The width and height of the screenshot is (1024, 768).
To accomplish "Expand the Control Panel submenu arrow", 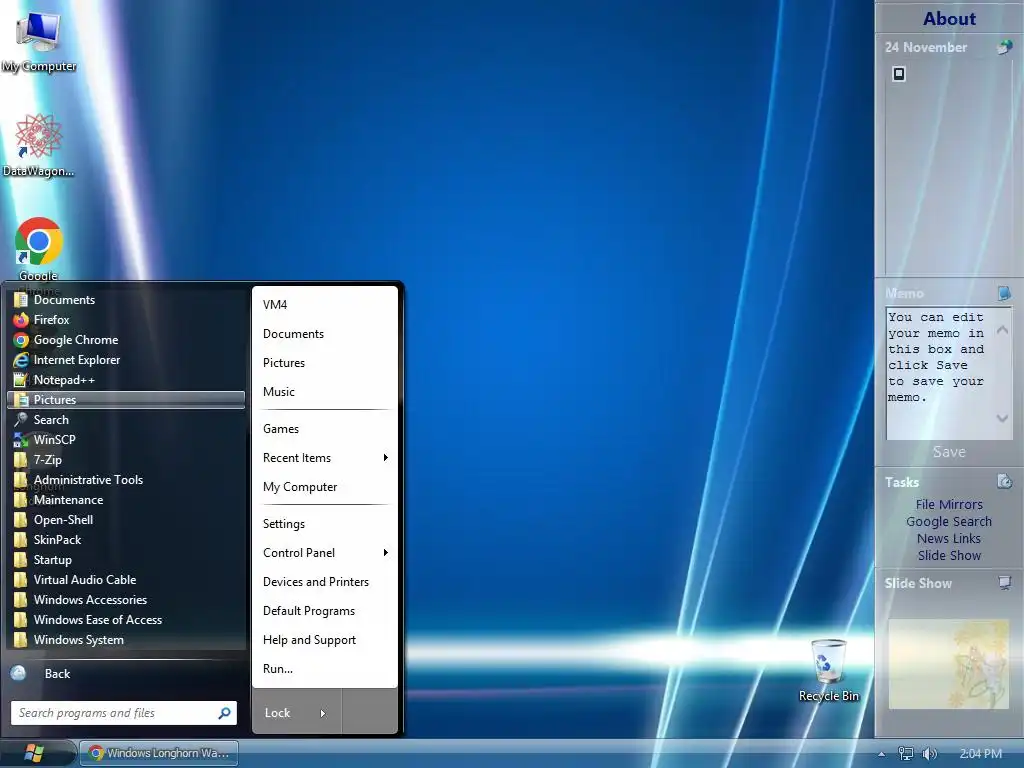I will coord(385,552).
